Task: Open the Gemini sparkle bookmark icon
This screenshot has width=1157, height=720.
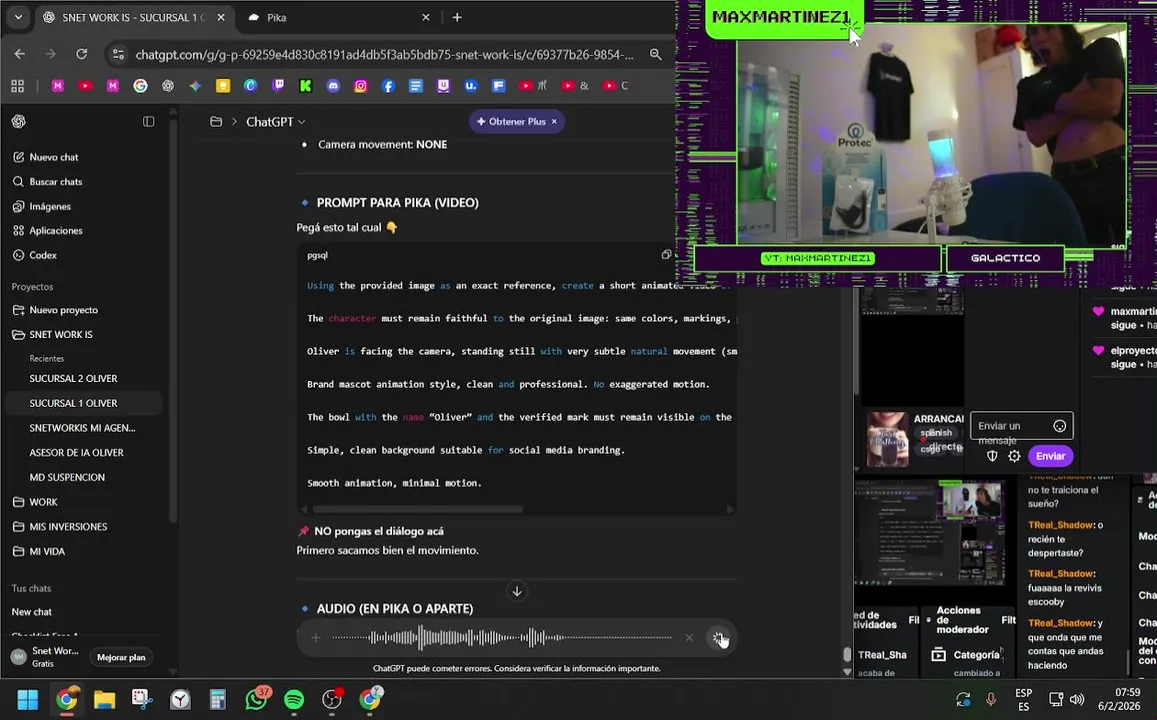Action: pos(195,86)
